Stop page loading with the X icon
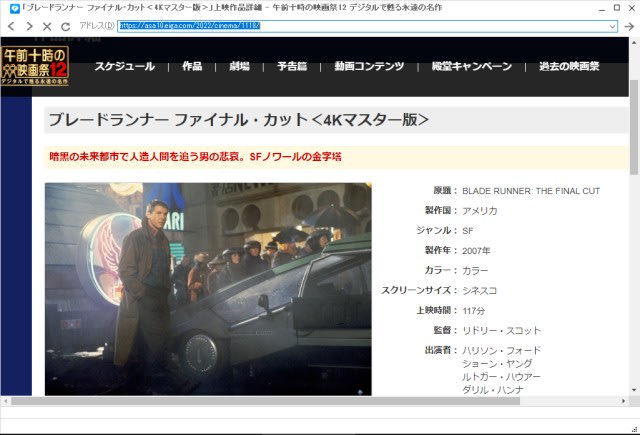 pos(47,27)
